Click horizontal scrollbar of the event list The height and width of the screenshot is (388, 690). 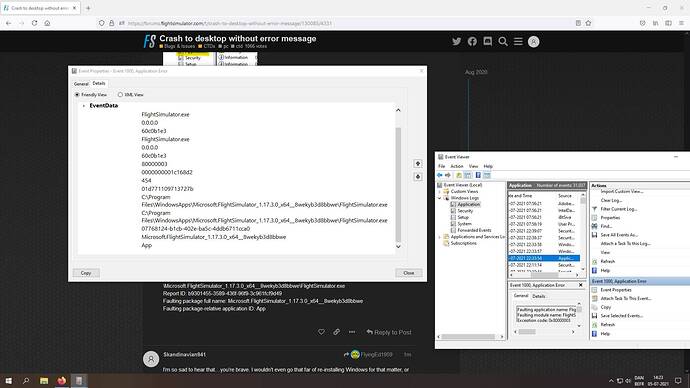(544, 275)
